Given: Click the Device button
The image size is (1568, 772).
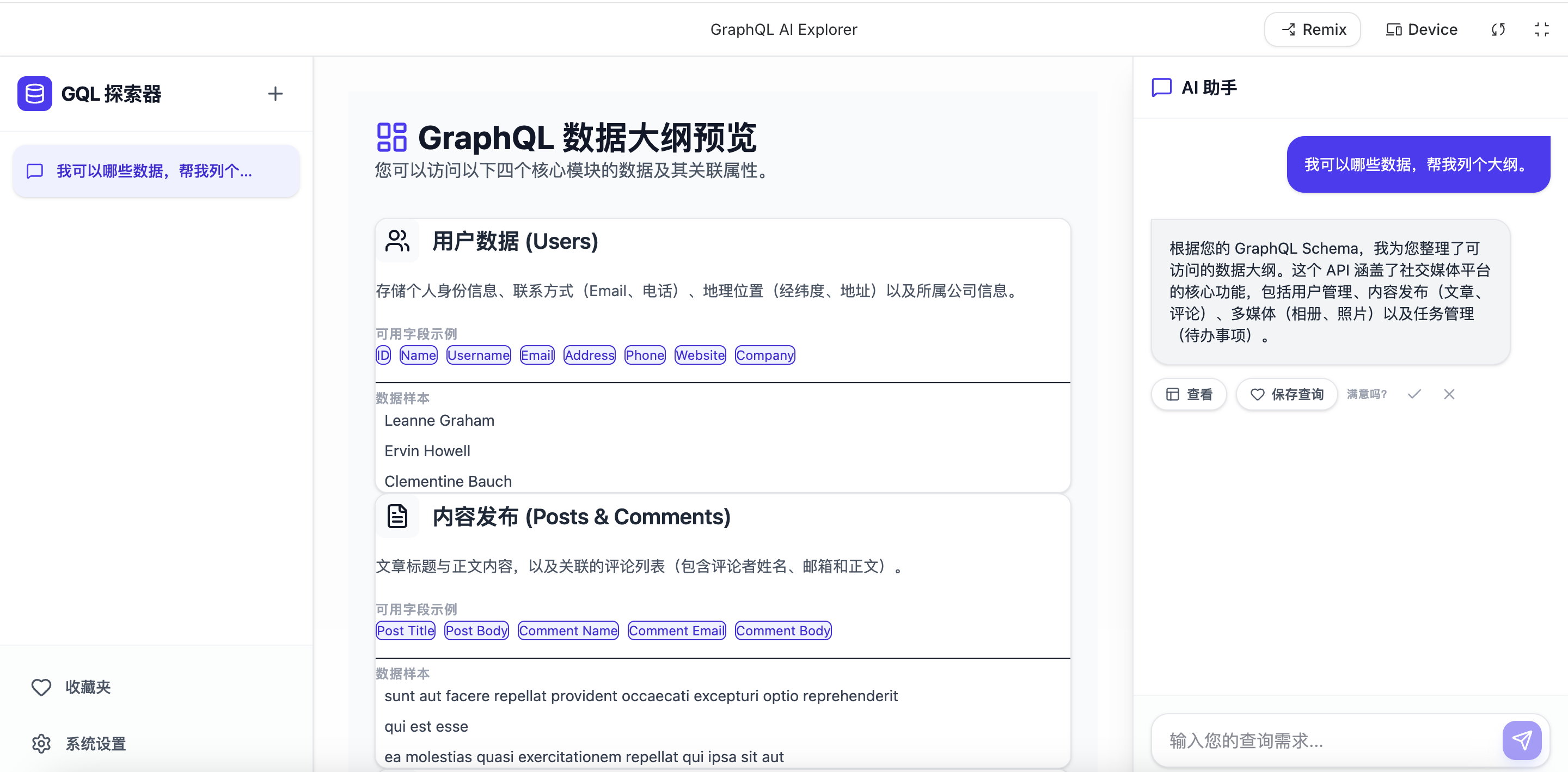Looking at the screenshot, I should tap(1422, 29).
